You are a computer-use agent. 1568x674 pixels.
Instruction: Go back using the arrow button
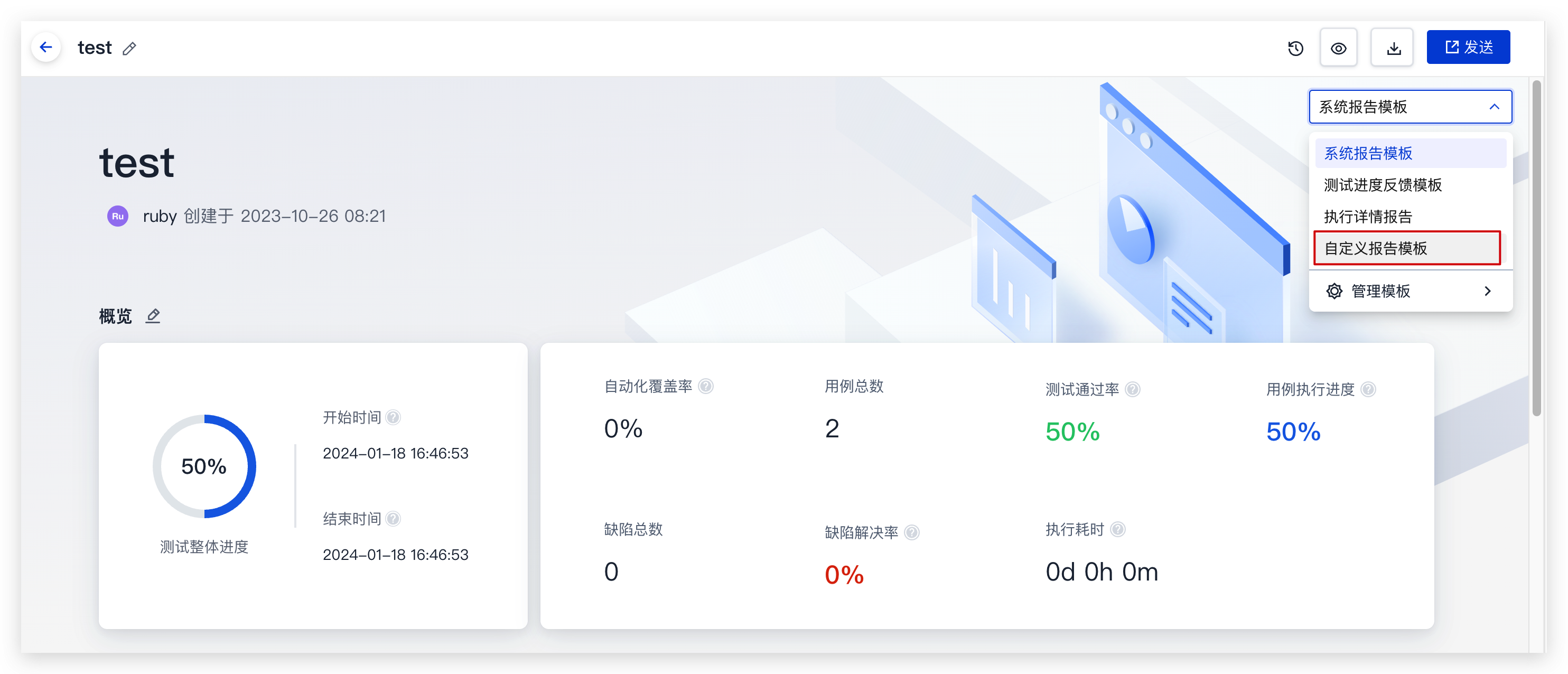tap(45, 48)
